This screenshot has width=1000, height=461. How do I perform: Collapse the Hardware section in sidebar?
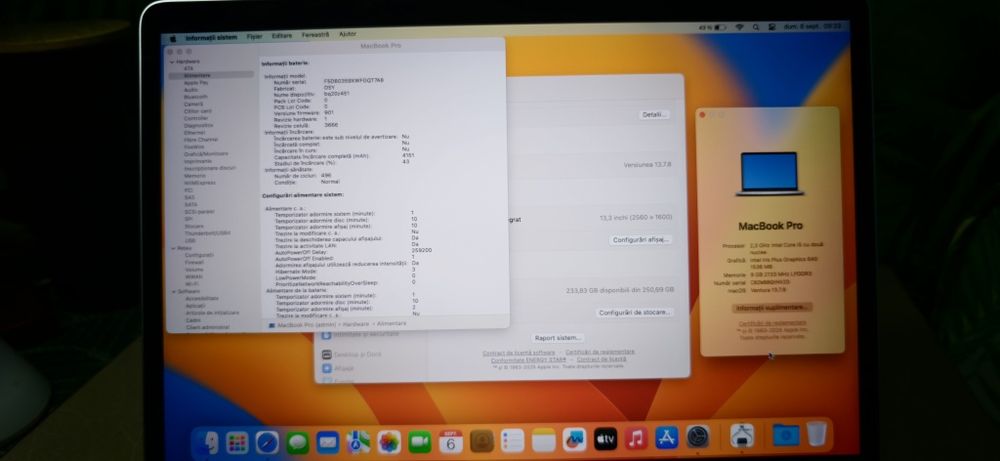coord(172,62)
